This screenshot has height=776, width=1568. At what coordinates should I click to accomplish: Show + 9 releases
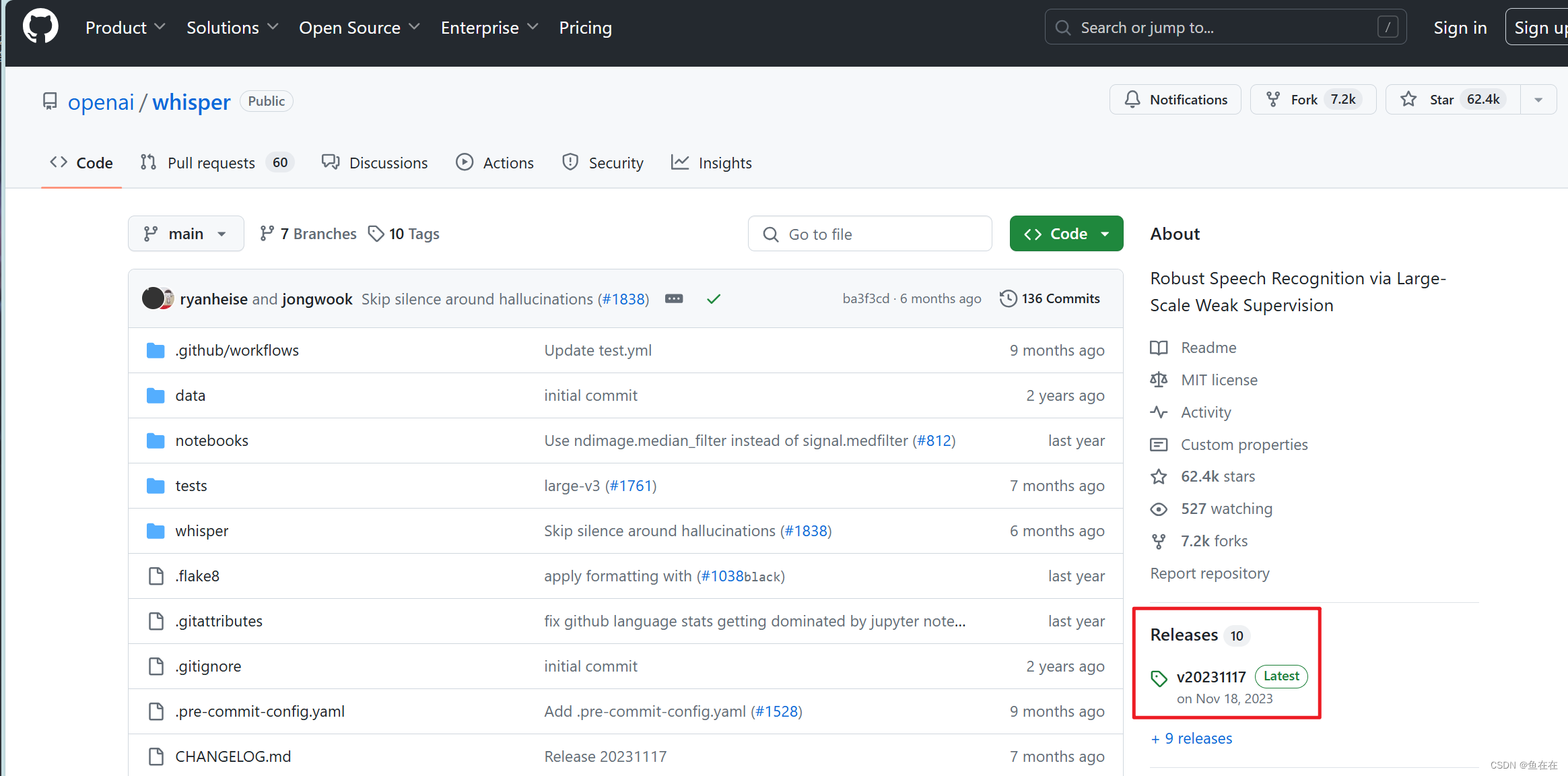point(1192,738)
